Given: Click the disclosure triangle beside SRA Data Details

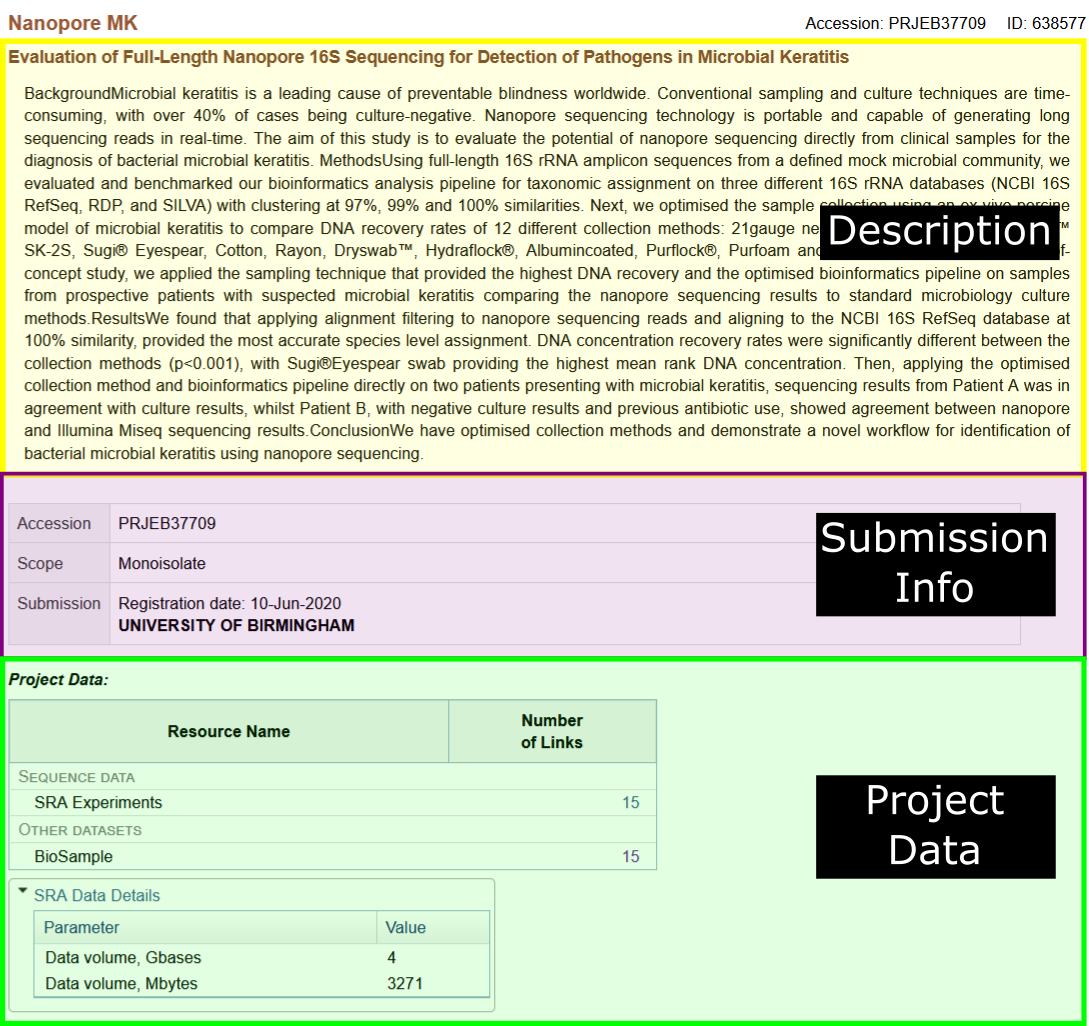Looking at the screenshot, I should [x=23, y=896].
